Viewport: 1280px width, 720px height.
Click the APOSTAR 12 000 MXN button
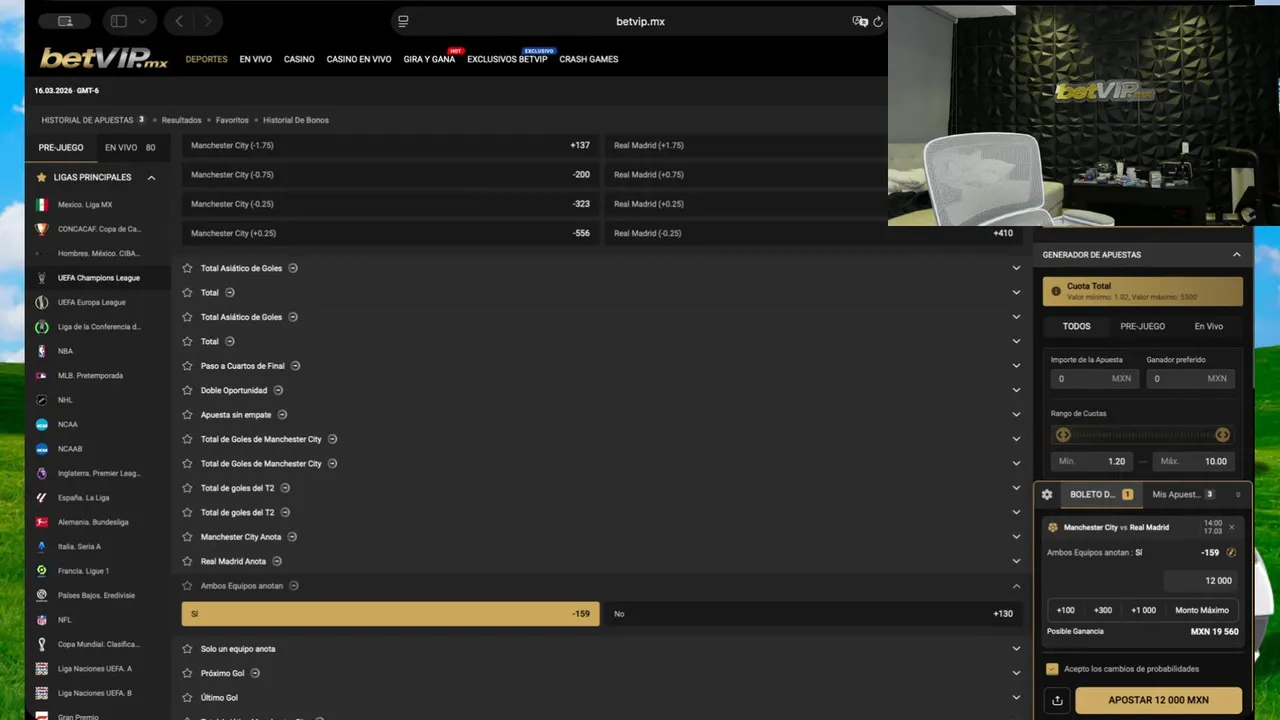point(1158,700)
